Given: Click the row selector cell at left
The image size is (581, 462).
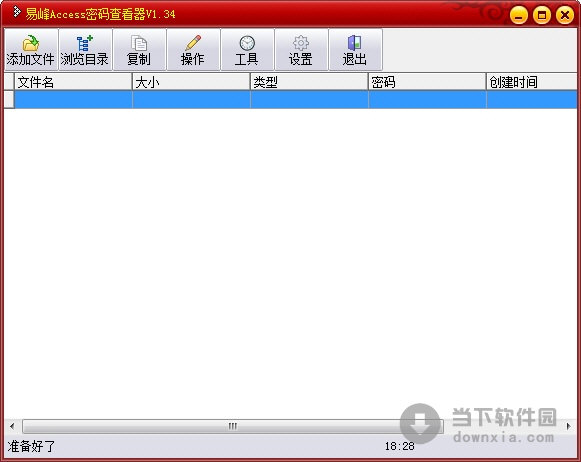Looking at the screenshot, I should pos(9,100).
